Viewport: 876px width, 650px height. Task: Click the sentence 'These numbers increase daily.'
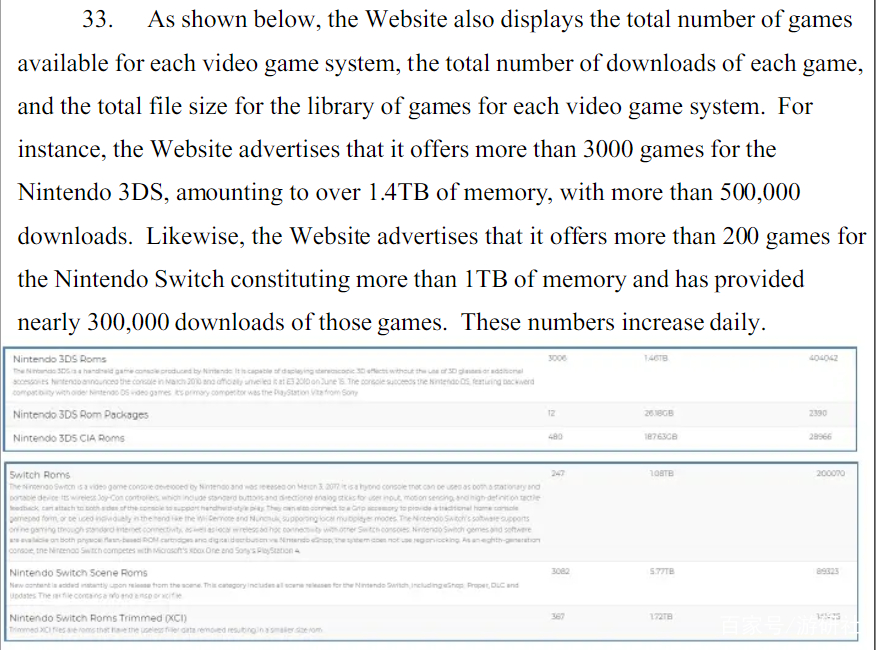pyautogui.click(x=613, y=322)
